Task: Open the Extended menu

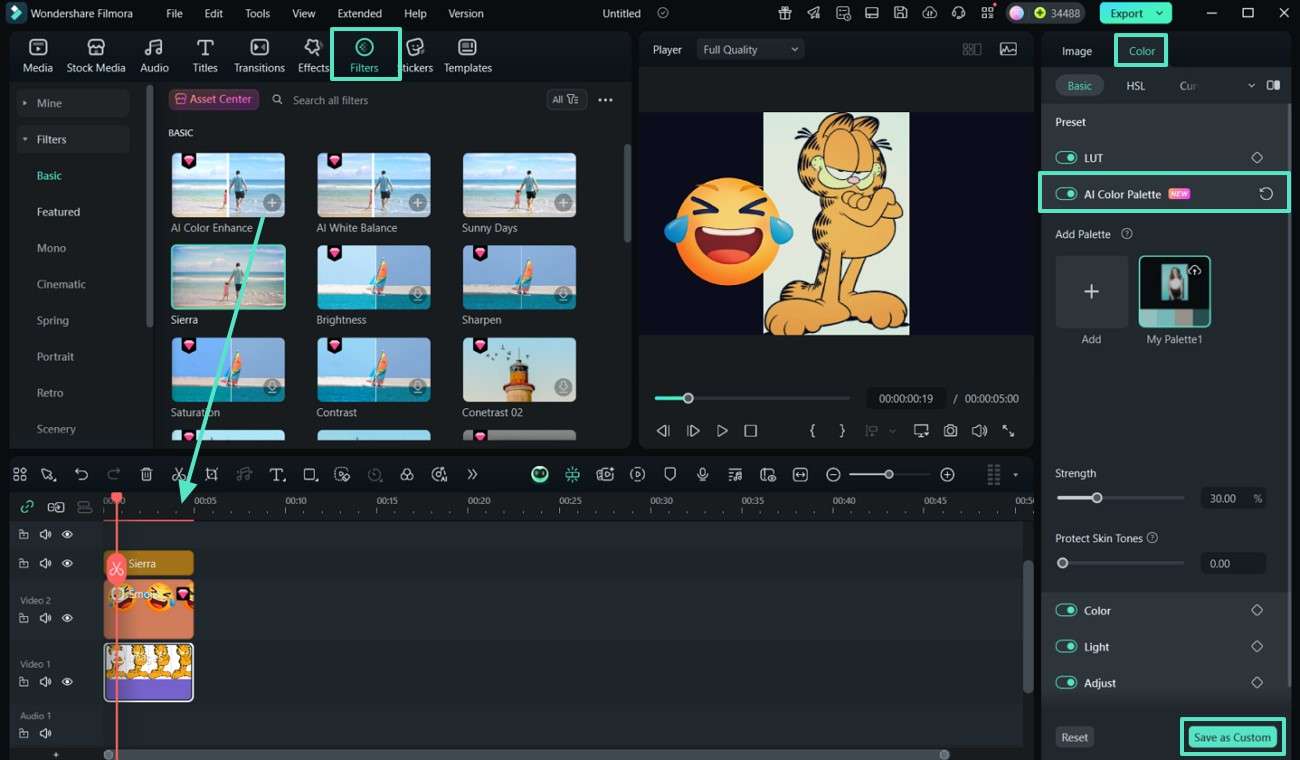Action: click(x=359, y=13)
